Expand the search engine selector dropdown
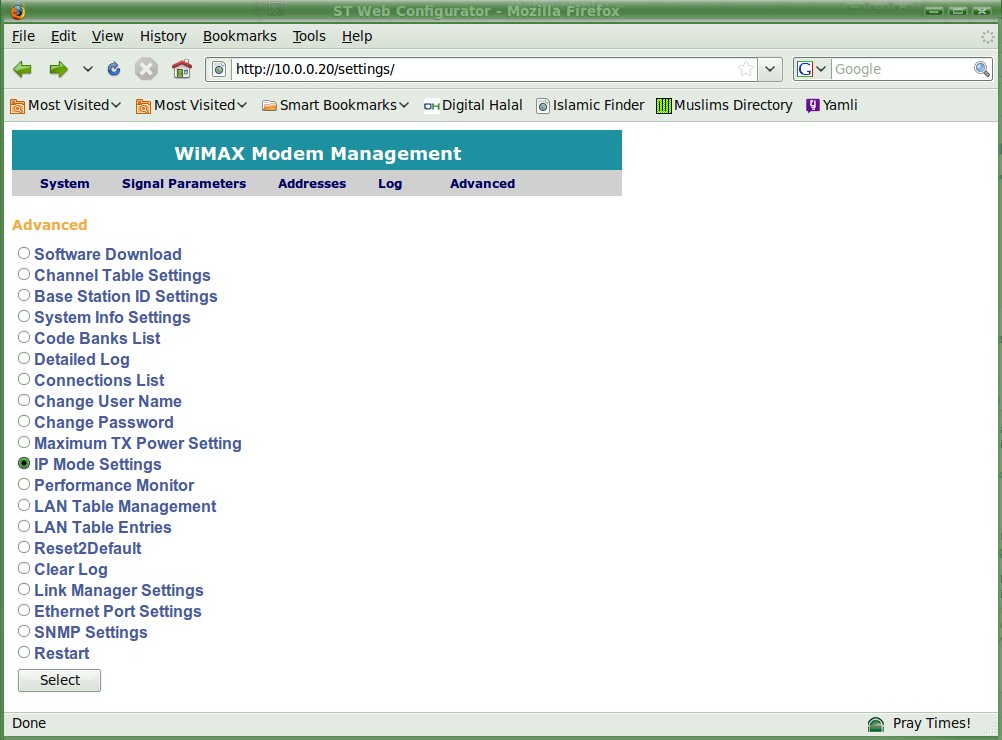This screenshot has width=1002, height=740. (812, 69)
